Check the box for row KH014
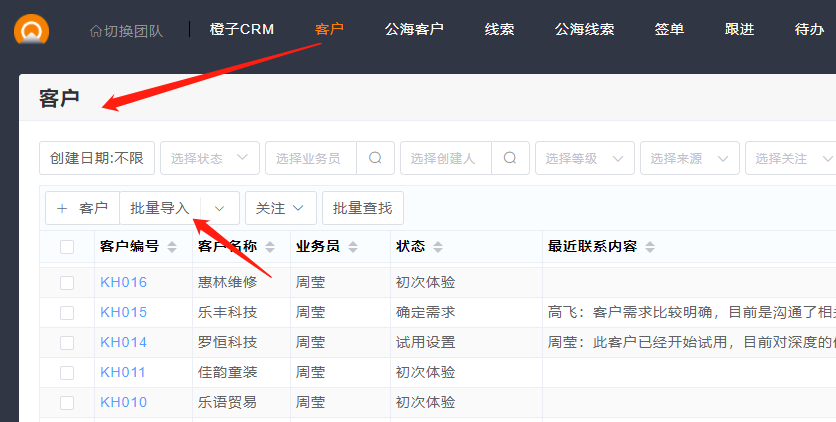836x422 pixels. (67, 343)
